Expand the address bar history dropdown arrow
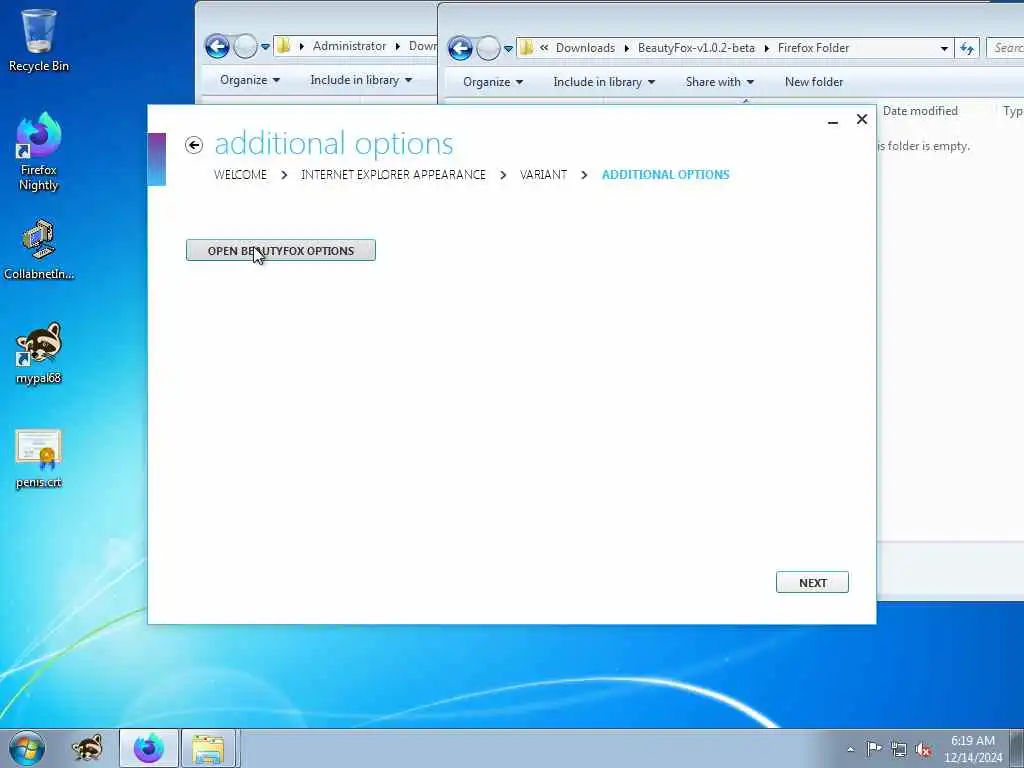Image resolution: width=1024 pixels, height=768 pixels. tap(944, 49)
